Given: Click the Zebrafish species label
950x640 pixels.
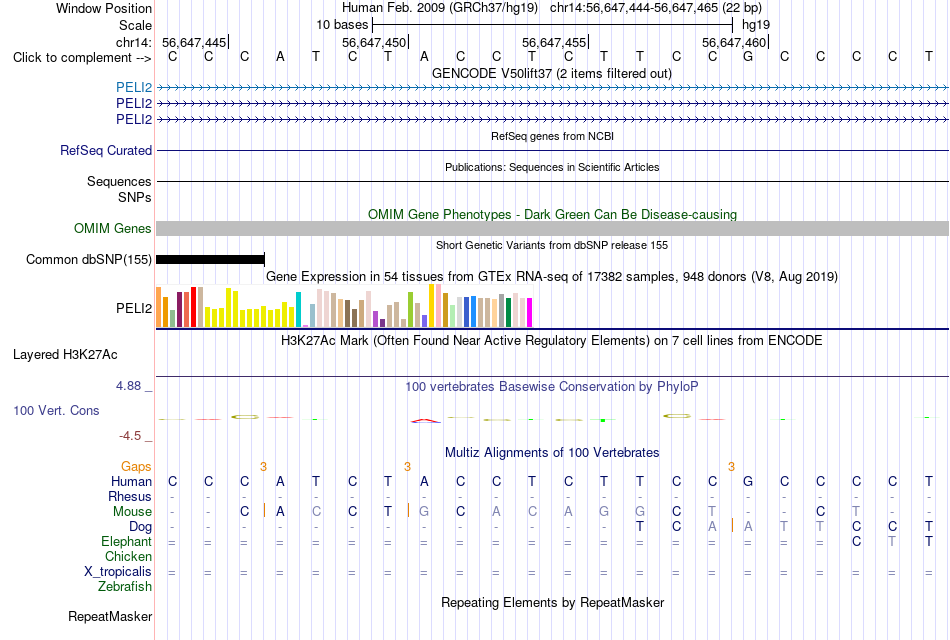Looking at the screenshot, I should click(x=125, y=587).
